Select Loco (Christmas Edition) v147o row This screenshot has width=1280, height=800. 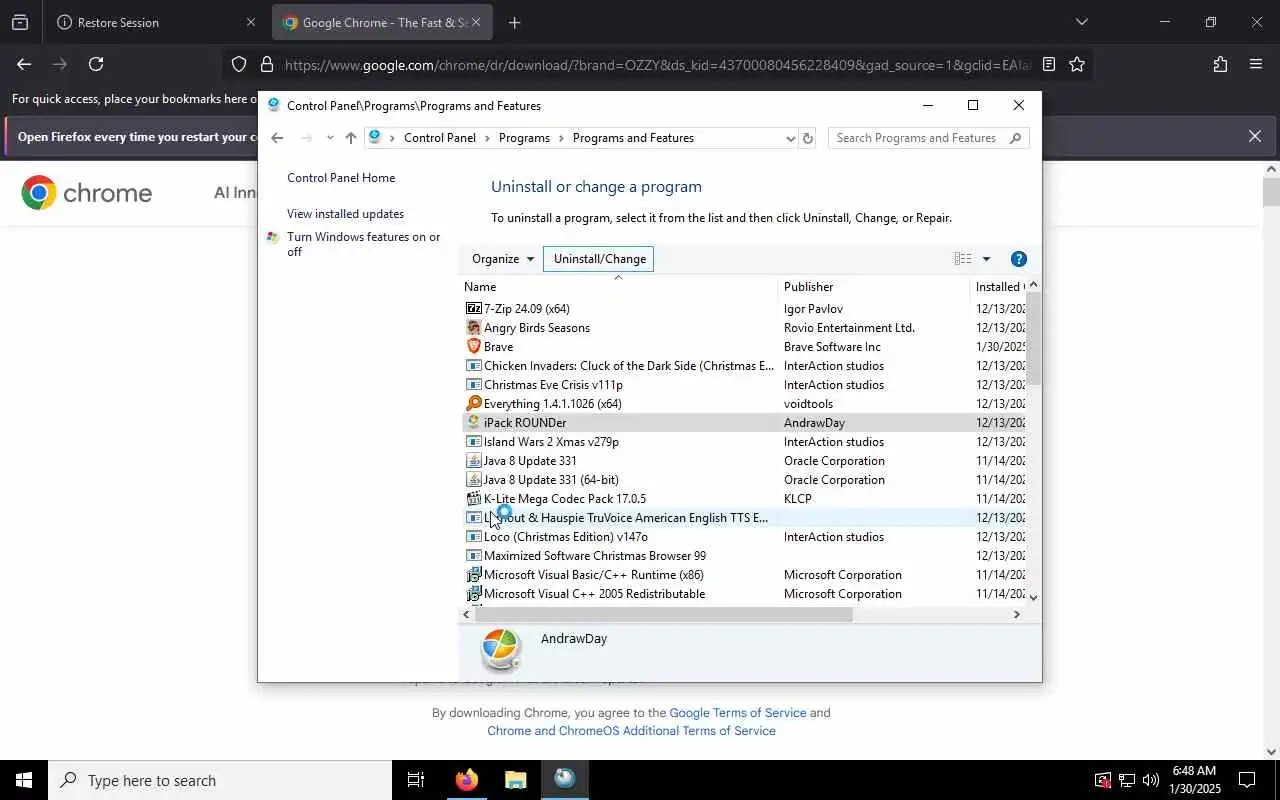coord(743,537)
